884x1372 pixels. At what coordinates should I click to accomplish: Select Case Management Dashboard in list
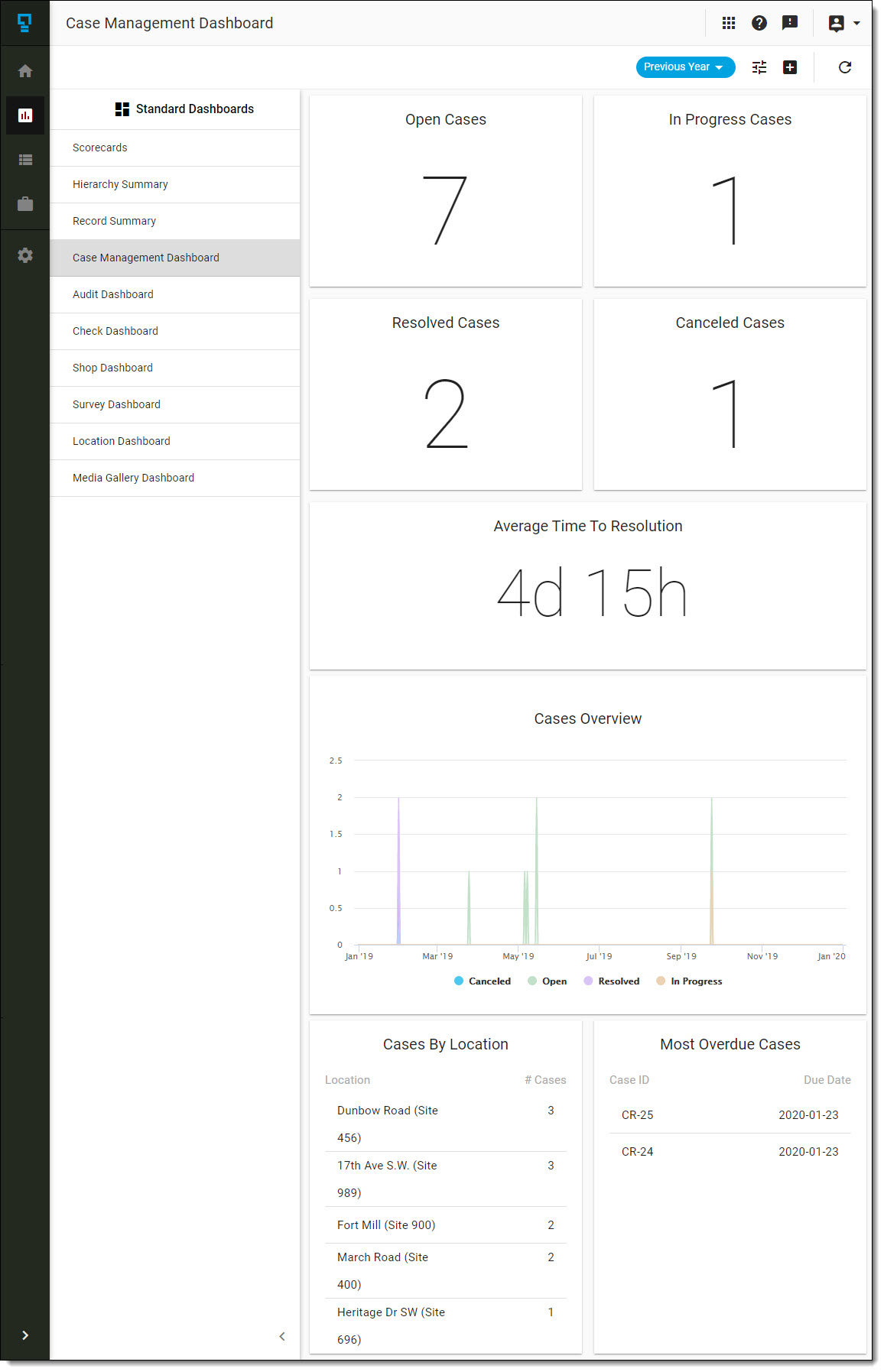click(175, 258)
